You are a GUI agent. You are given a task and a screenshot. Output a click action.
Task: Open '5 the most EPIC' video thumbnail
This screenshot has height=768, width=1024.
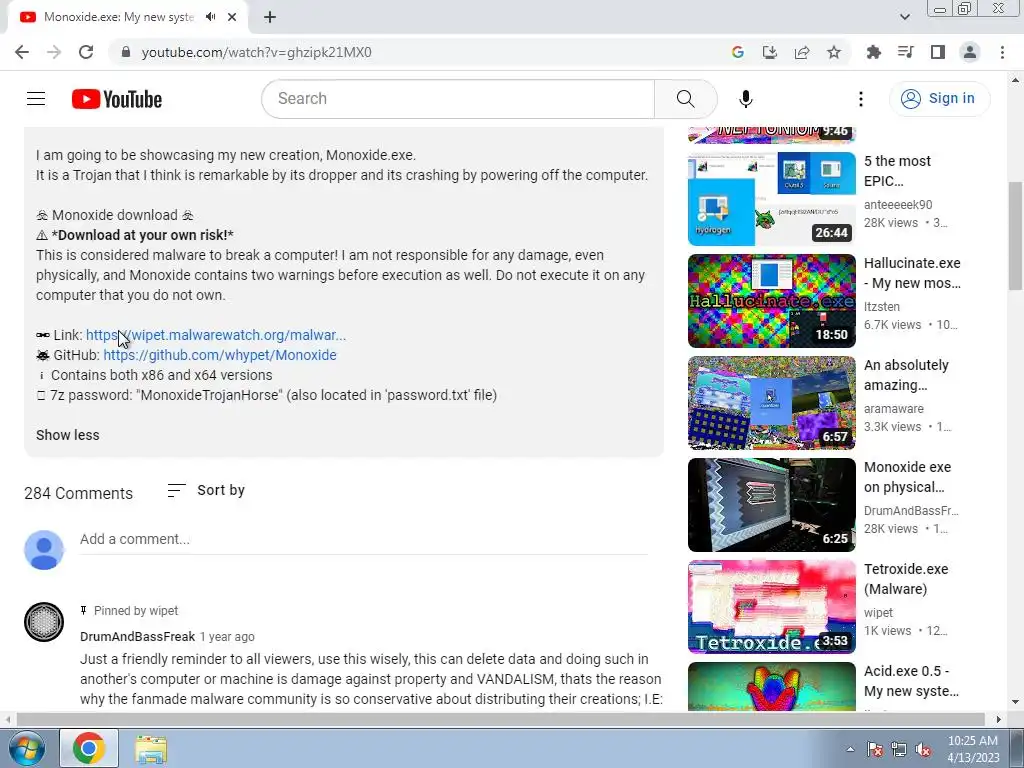[771, 199]
